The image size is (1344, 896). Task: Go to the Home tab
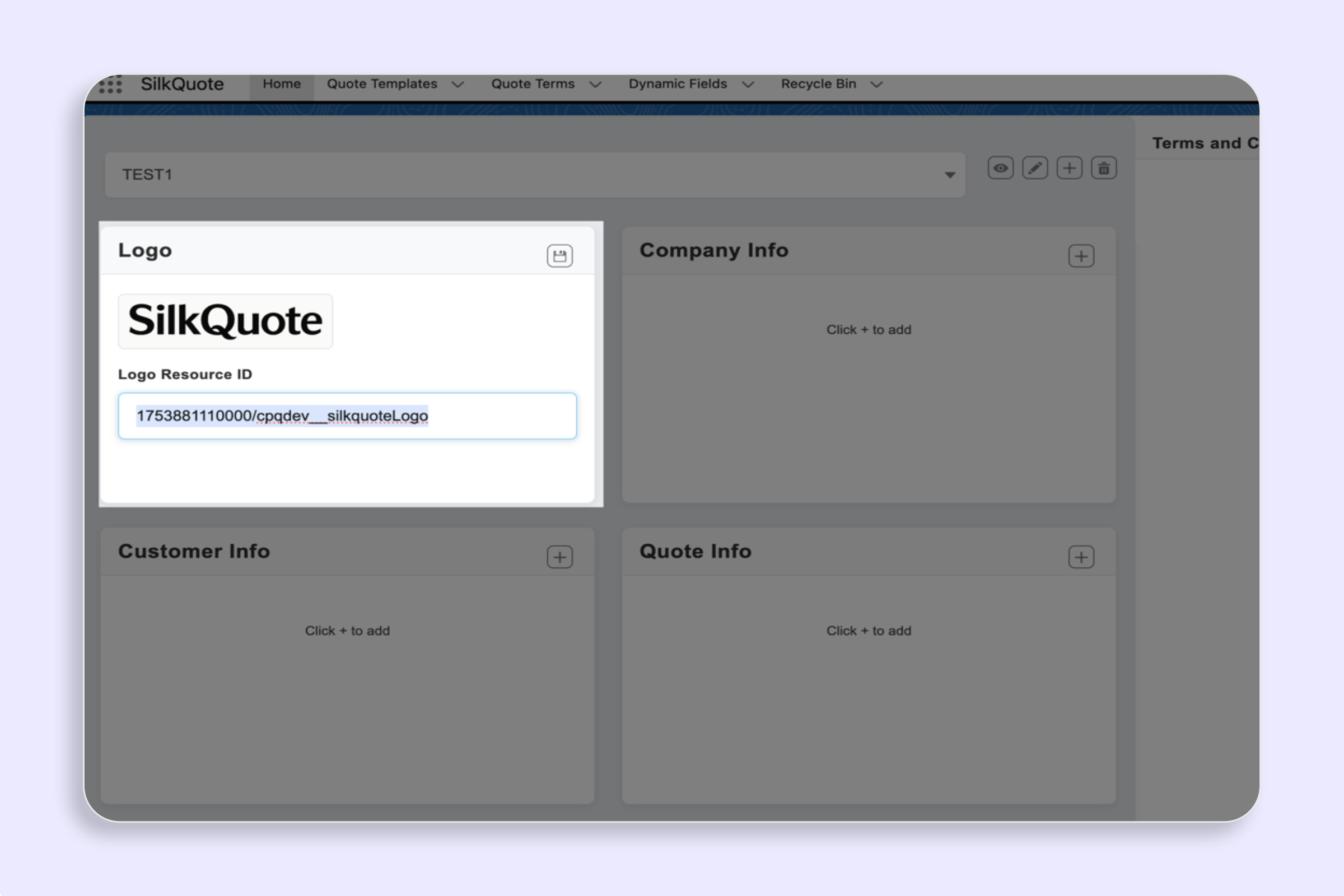pyautogui.click(x=281, y=84)
